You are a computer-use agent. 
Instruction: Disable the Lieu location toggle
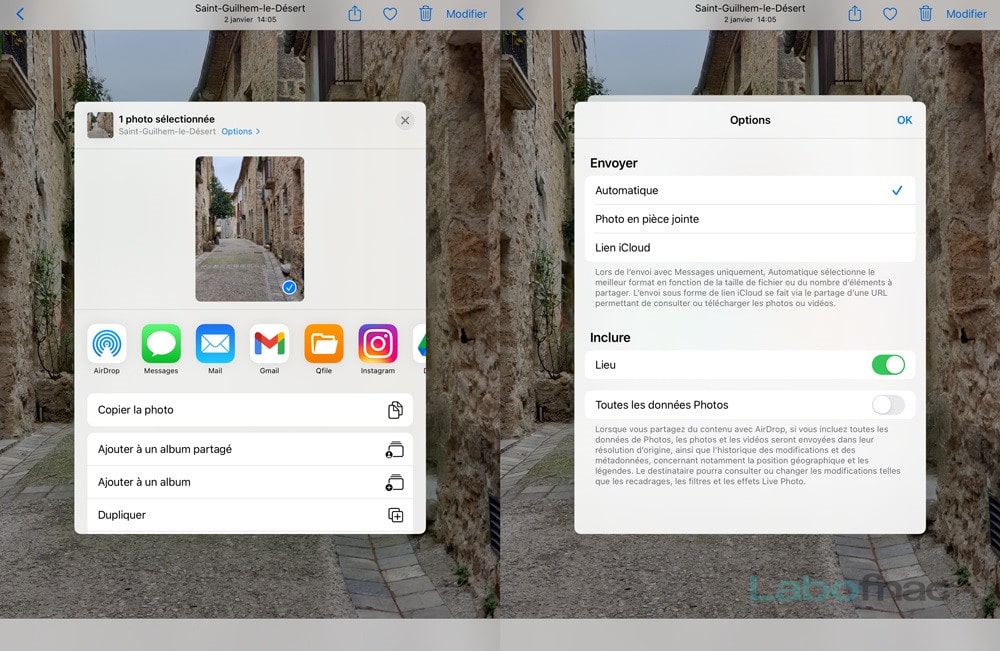click(x=888, y=365)
